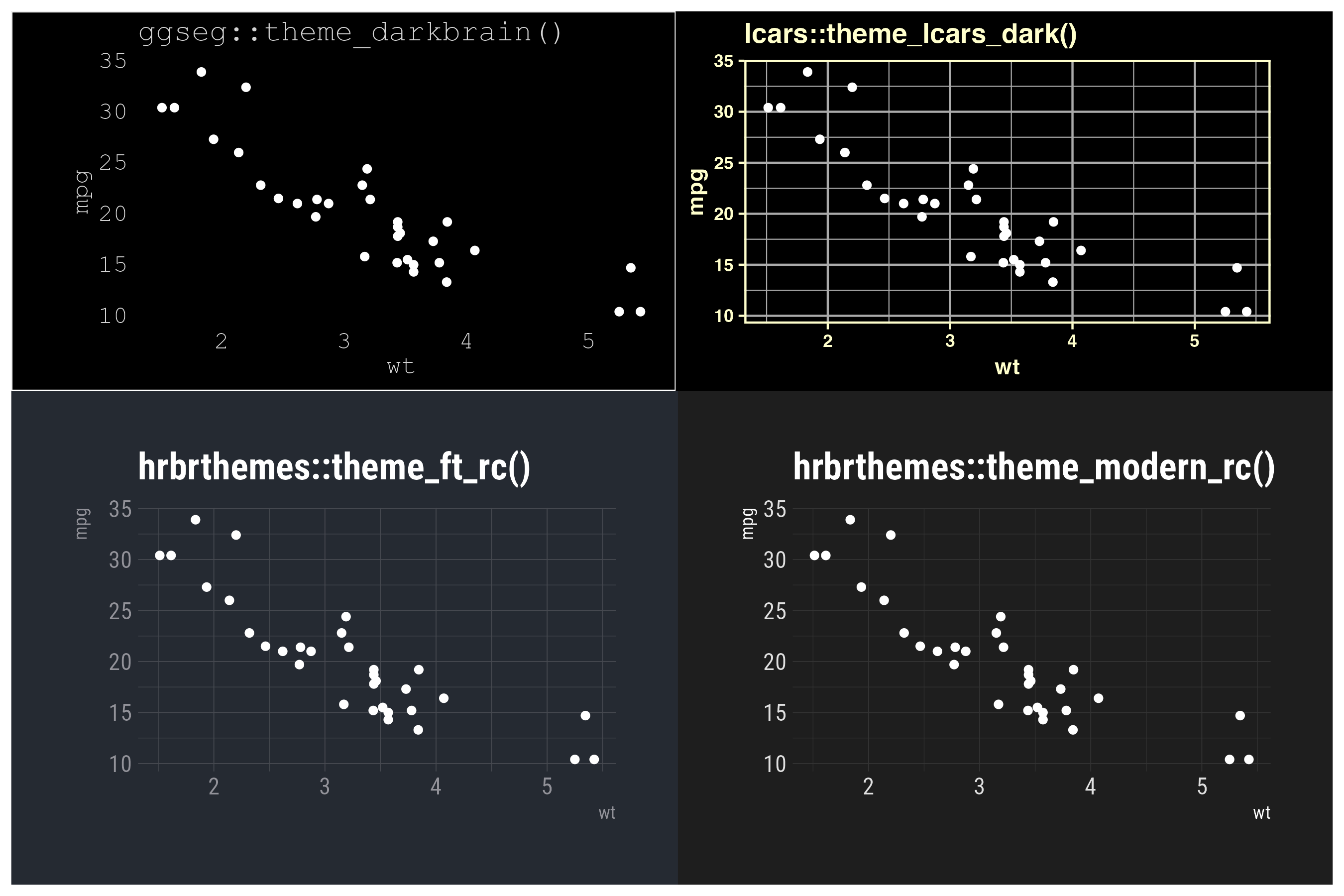Click the wt axis label in lcars plot
Screen dimensions: 1344x896
[1007, 367]
